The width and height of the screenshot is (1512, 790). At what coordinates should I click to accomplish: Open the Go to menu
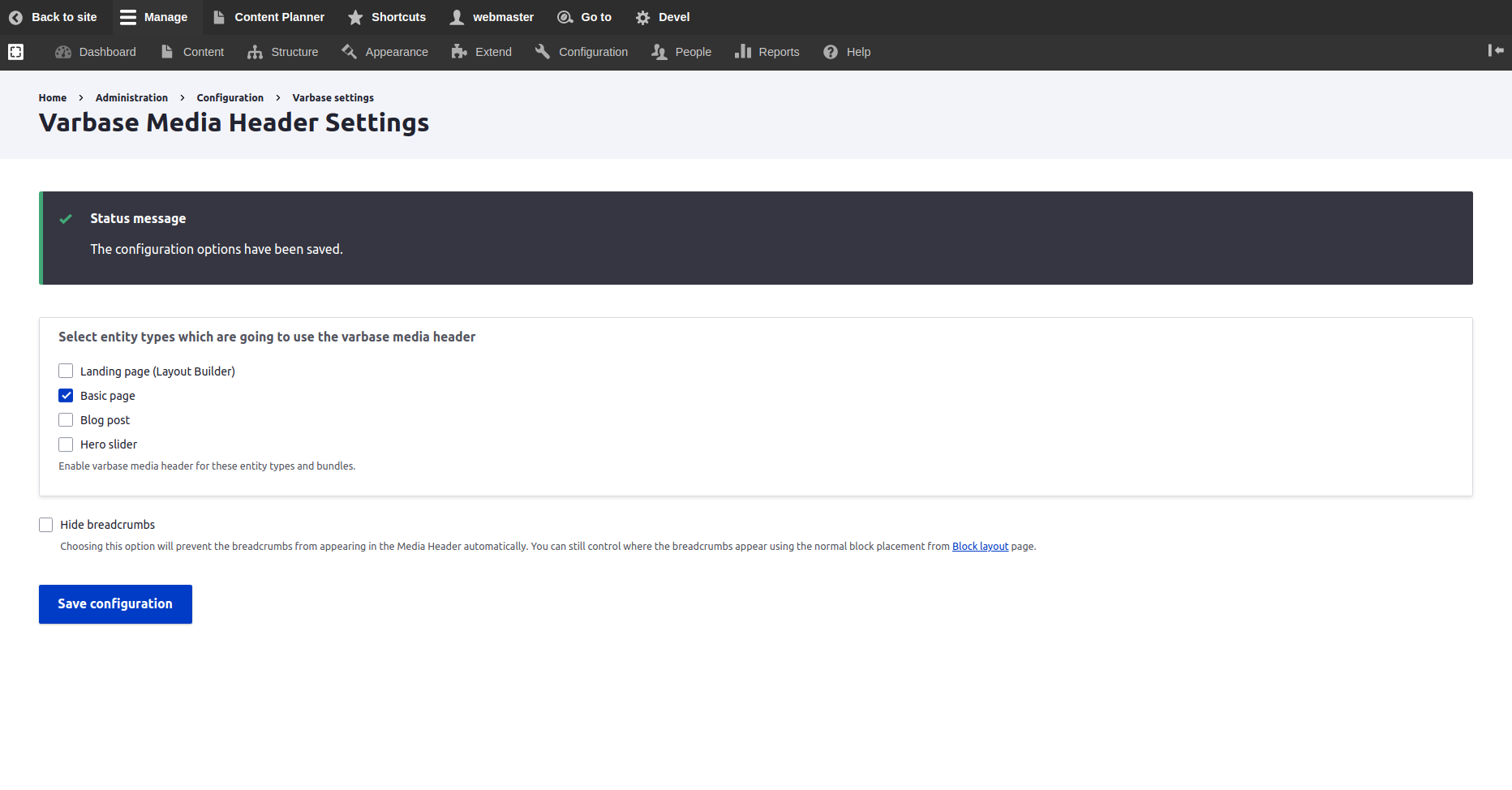(x=585, y=17)
